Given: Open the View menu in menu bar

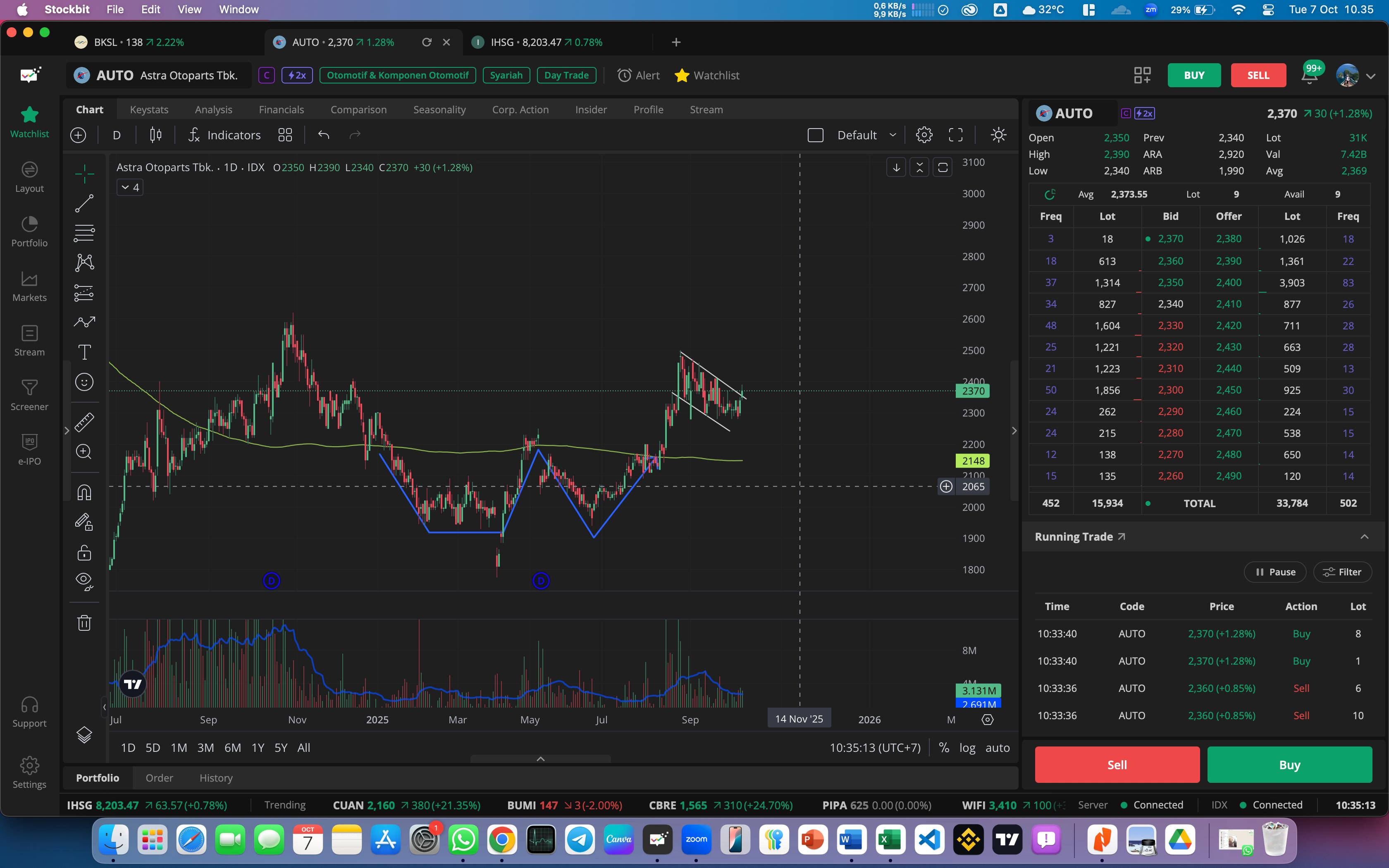Looking at the screenshot, I should 189,9.
